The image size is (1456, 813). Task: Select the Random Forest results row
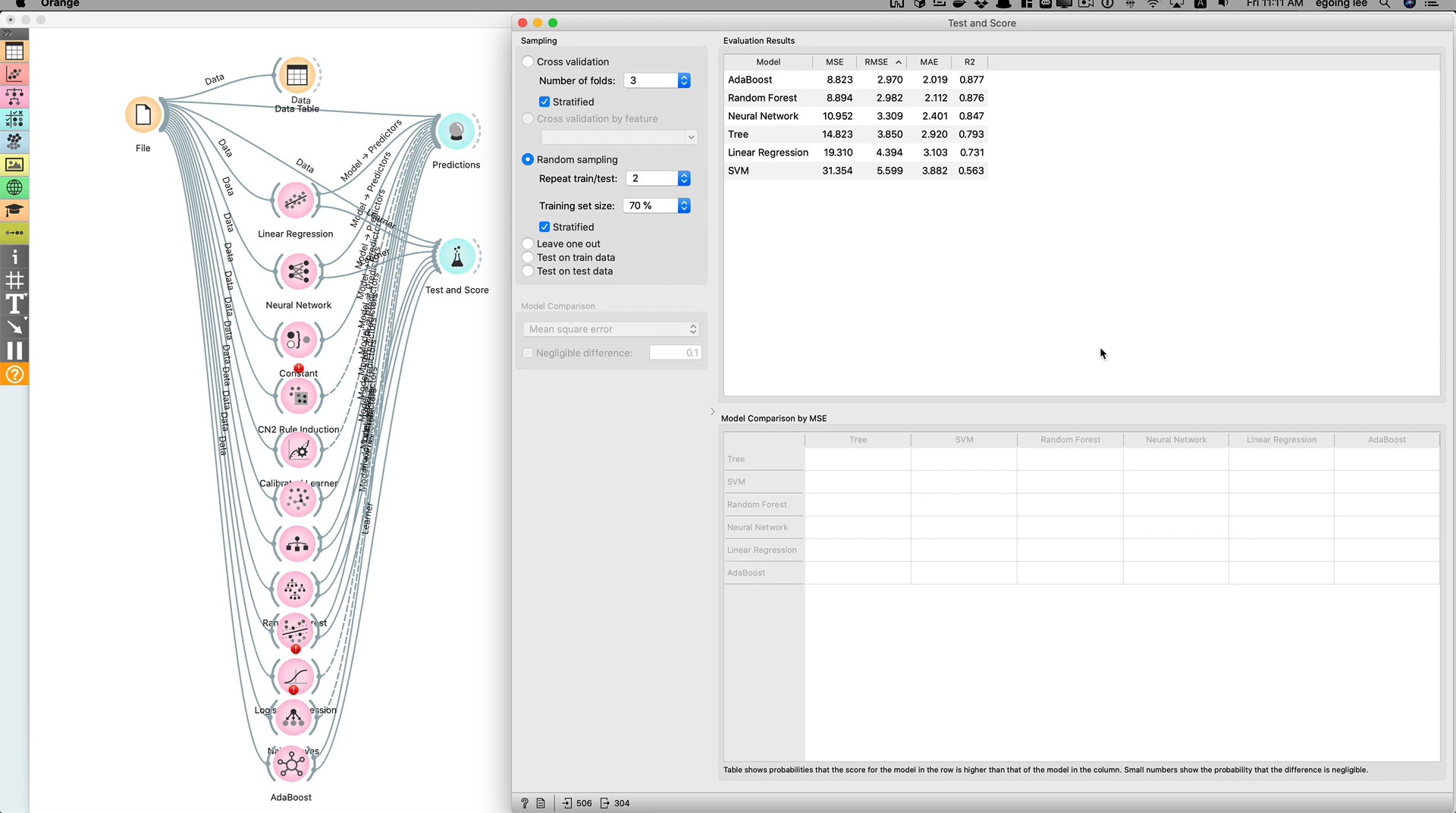tap(855, 98)
